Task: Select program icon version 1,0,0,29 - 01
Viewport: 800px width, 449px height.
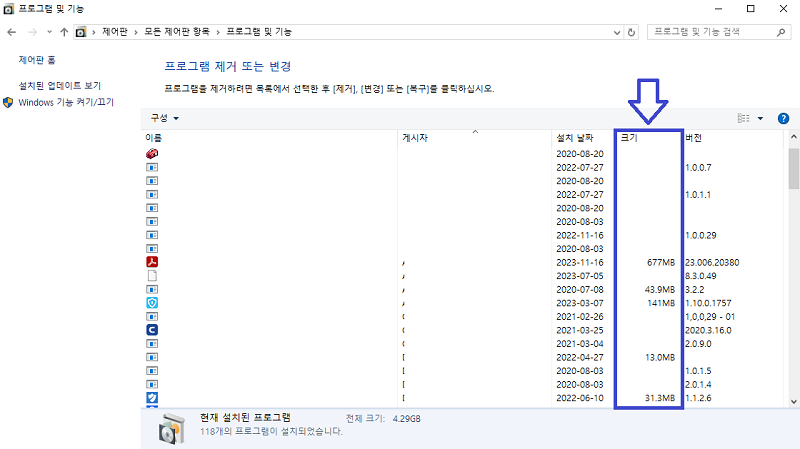Action: 152,316
